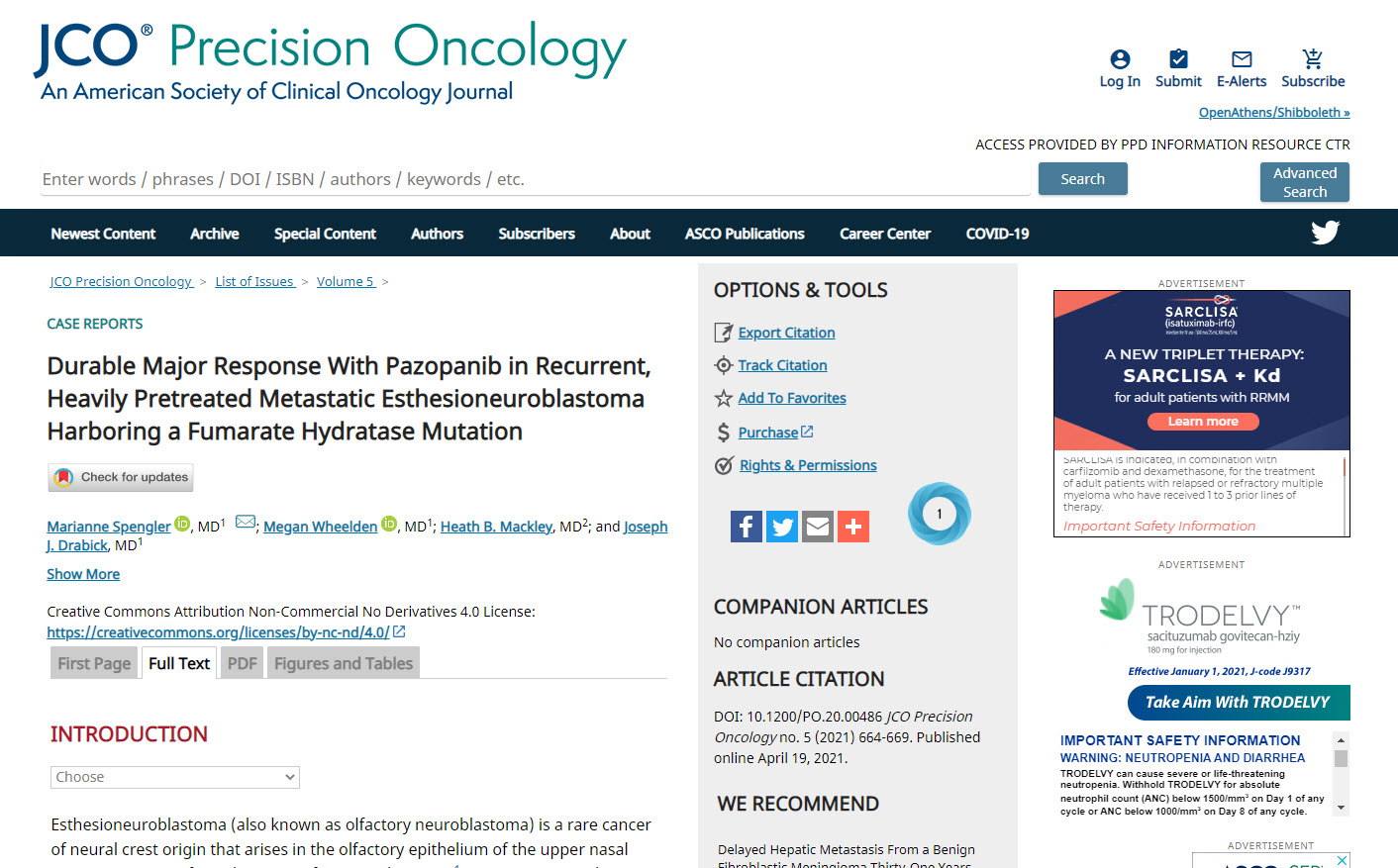This screenshot has height=868, width=1398.
Task: Open COVID-19 menu item
Action: (x=997, y=234)
